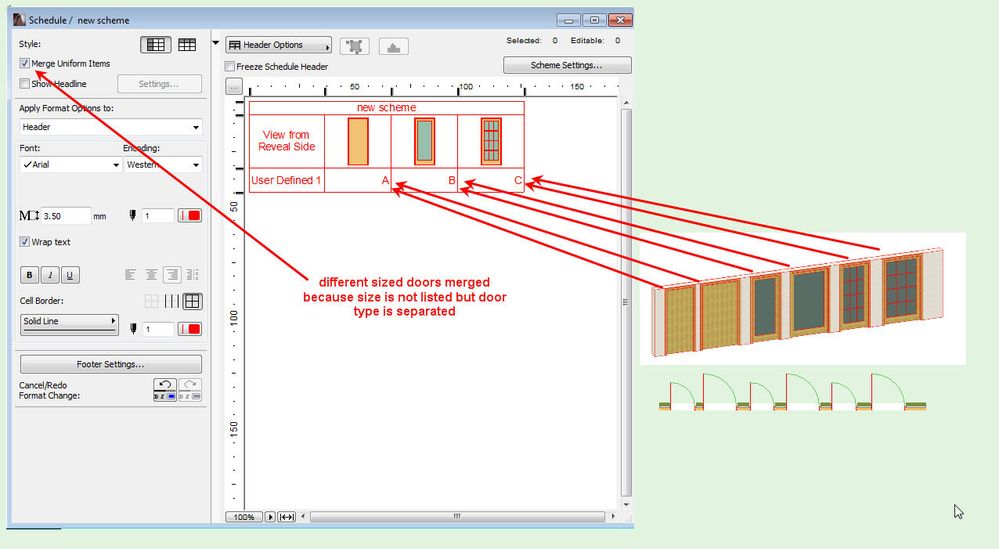Click the horizontal scrollbar right arrow
The height and width of the screenshot is (549, 999).
(613, 517)
